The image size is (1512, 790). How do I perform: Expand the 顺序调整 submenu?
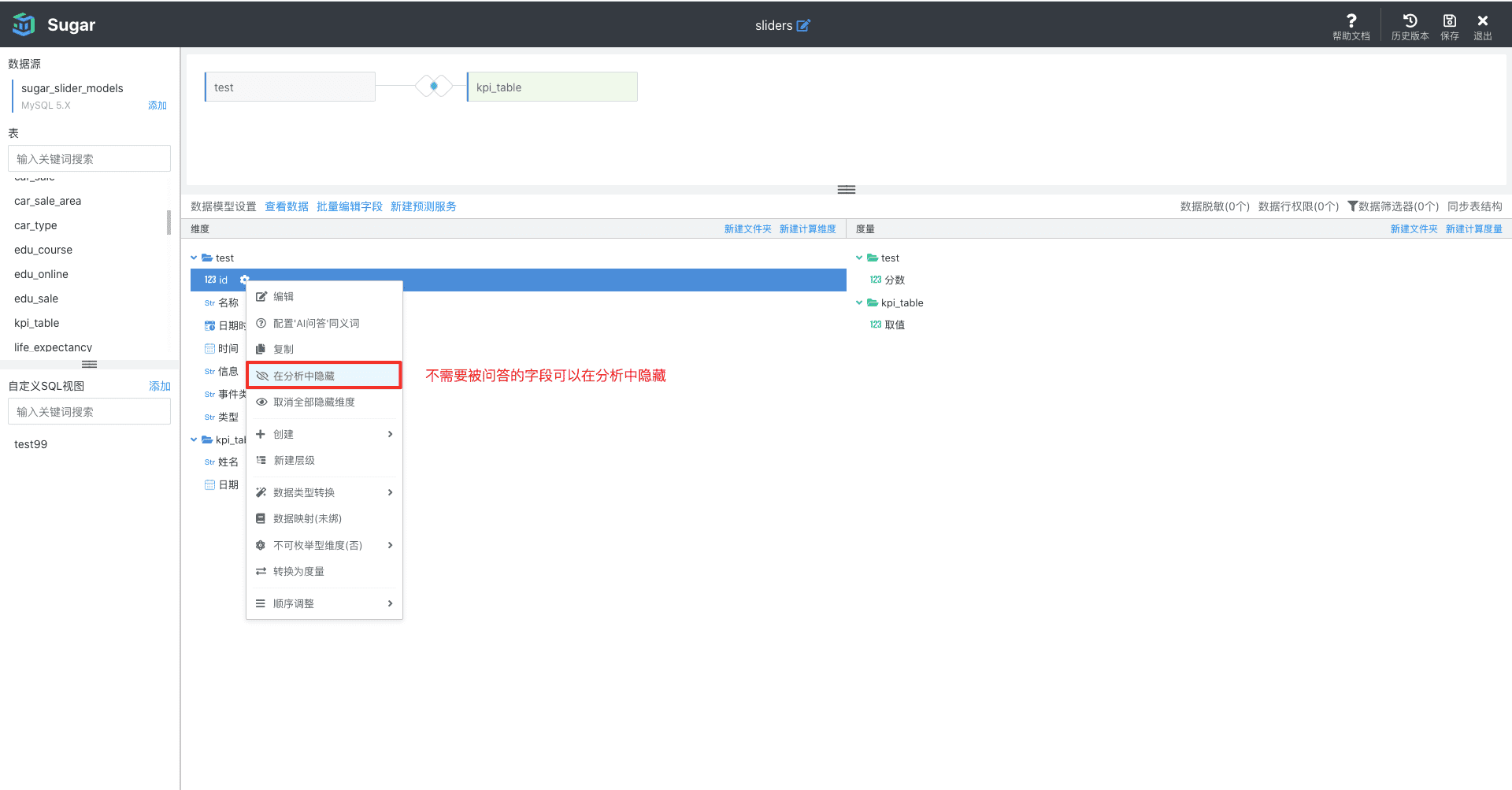click(x=324, y=603)
